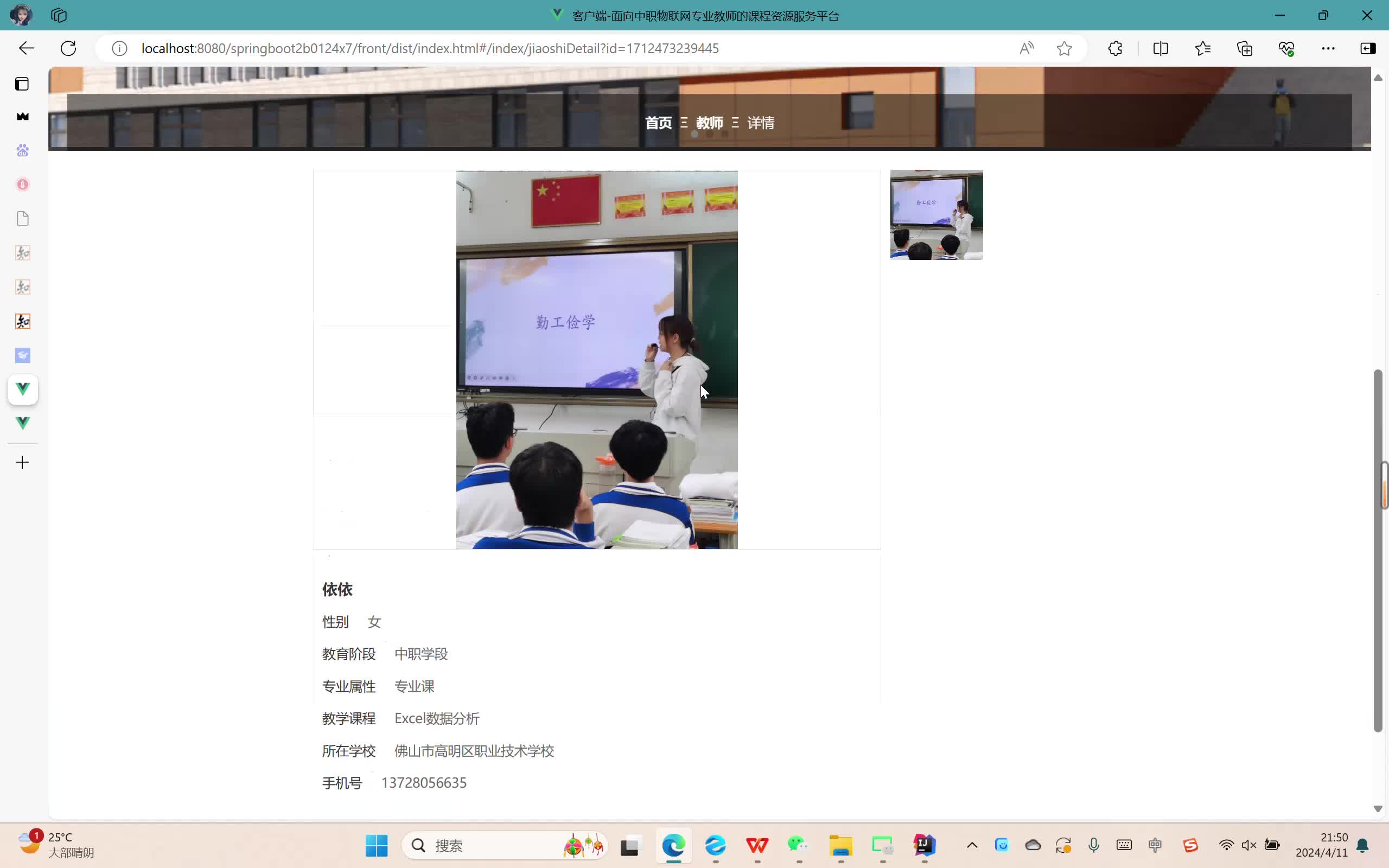The width and height of the screenshot is (1389, 868).
Task: Open the Collections icon
Action: click(x=1244, y=48)
